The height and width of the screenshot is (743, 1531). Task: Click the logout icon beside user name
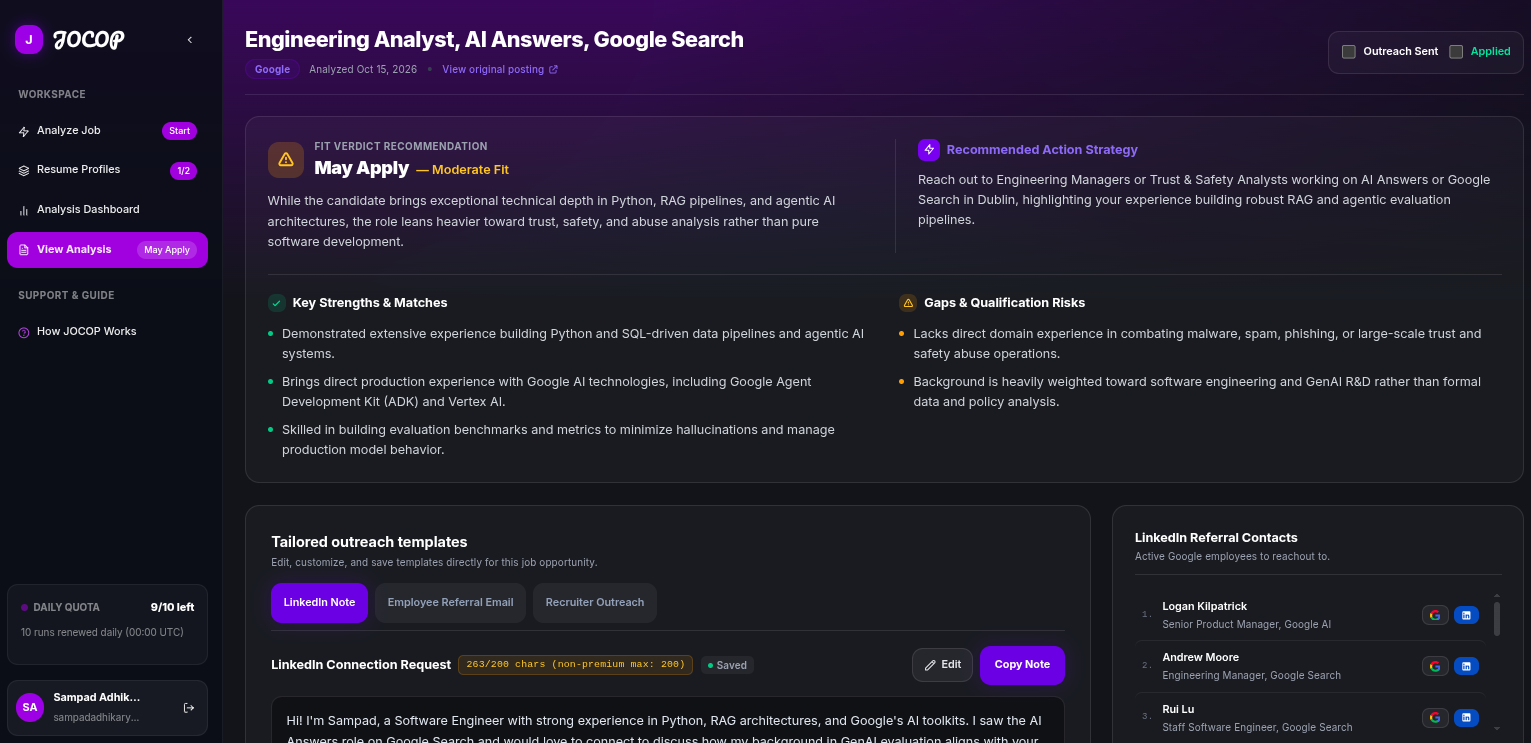(189, 708)
